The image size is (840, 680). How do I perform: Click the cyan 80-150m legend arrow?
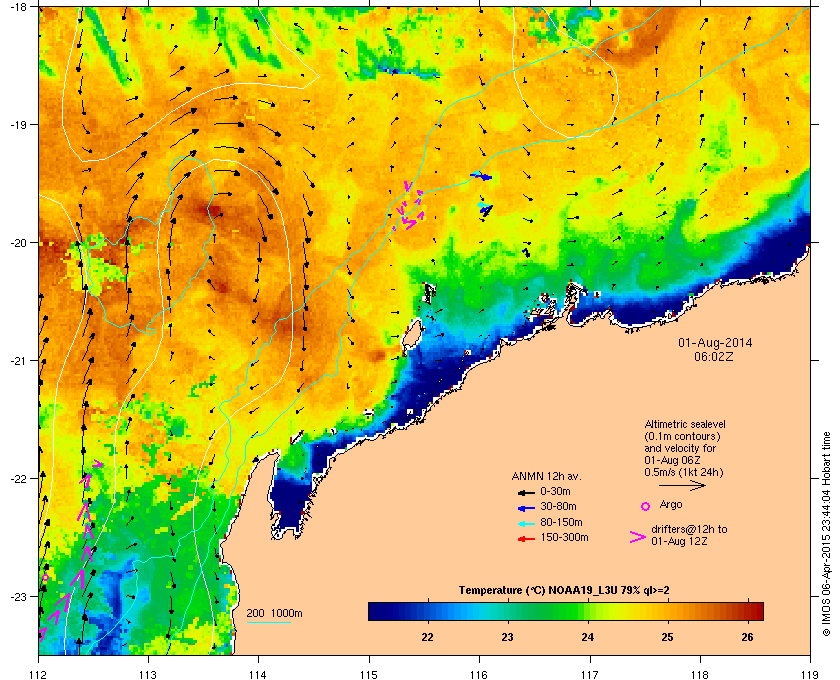tap(526, 524)
